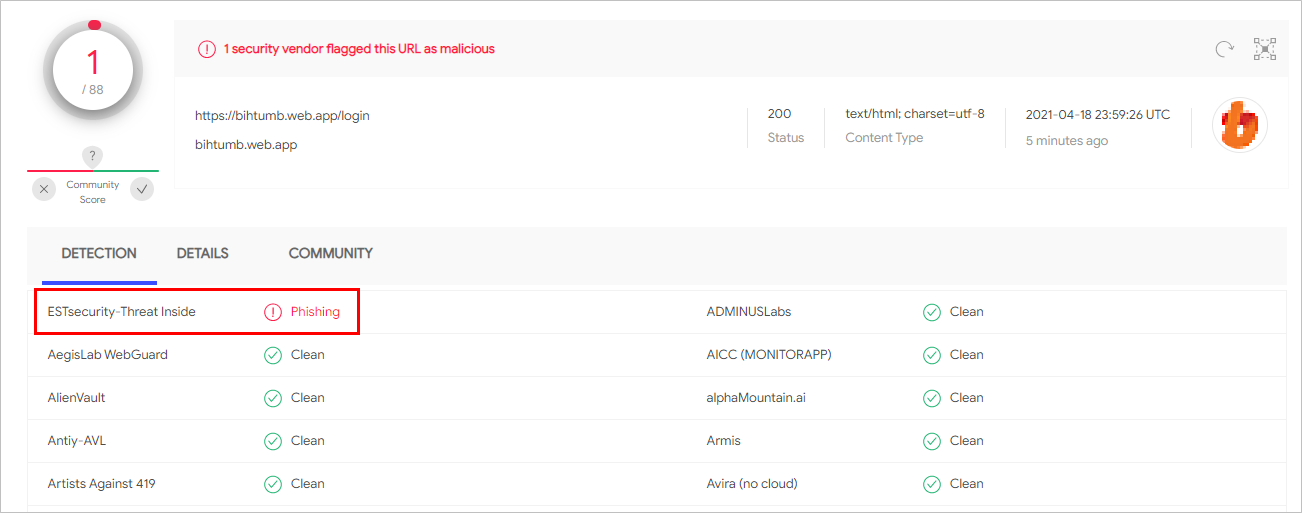Image resolution: width=1302 pixels, height=513 pixels.
Task: Click the Armis vendor name
Action: click(x=724, y=441)
